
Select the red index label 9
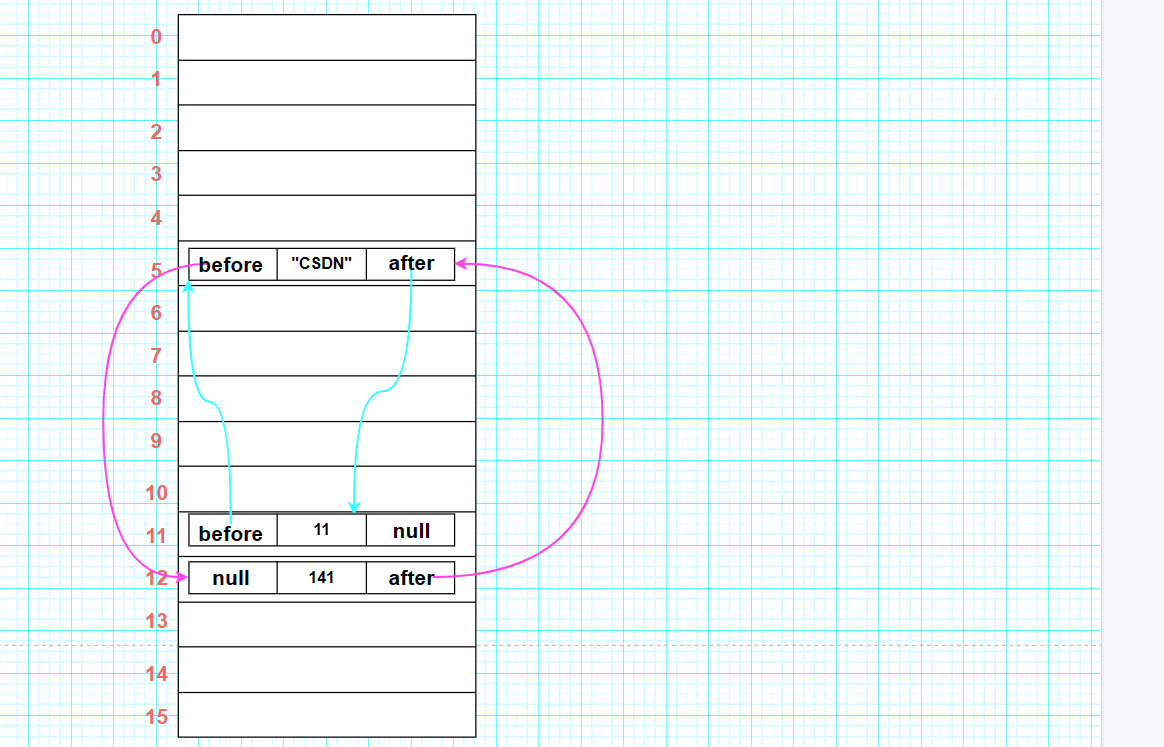(156, 440)
